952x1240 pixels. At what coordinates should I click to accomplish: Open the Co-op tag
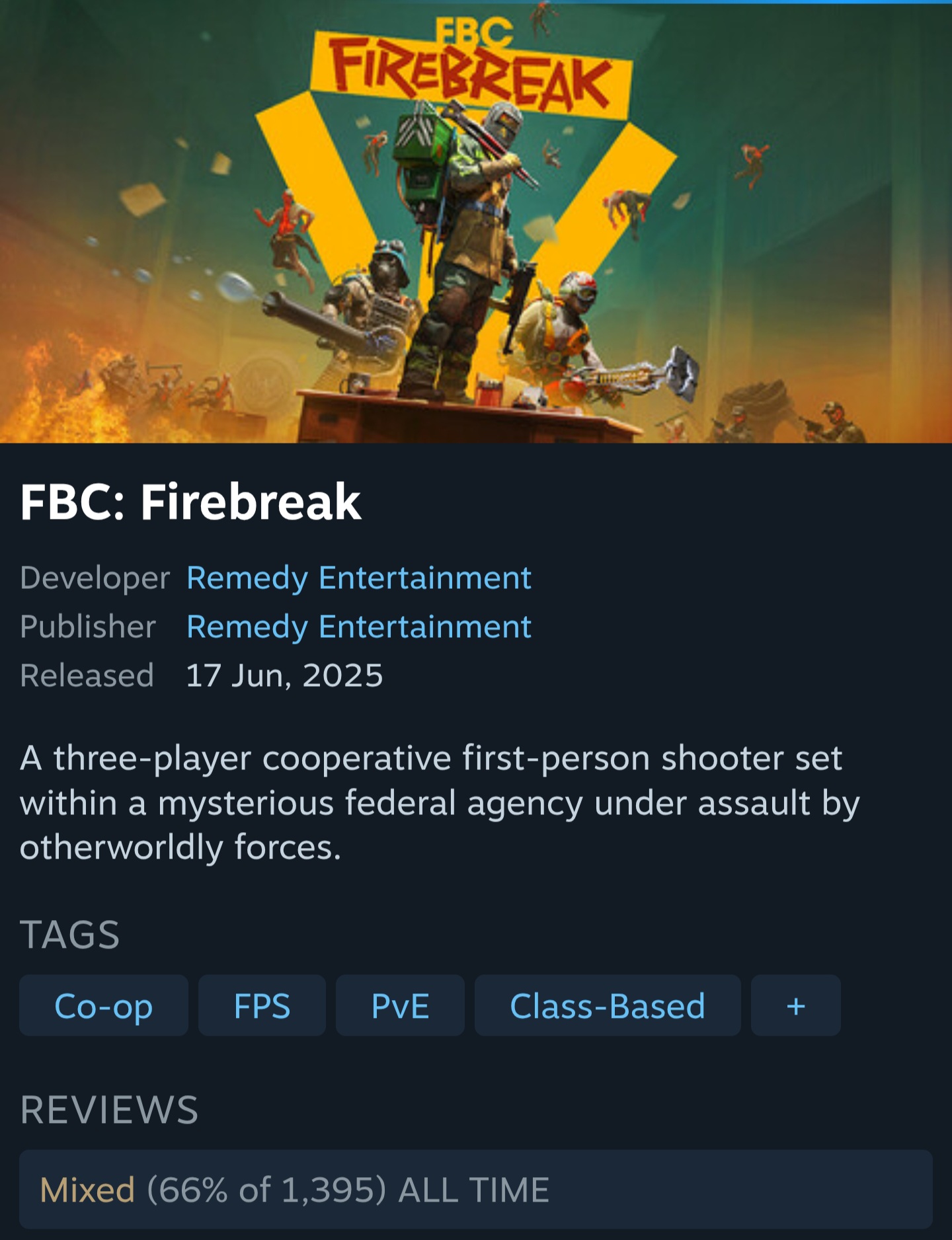point(104,1005)
